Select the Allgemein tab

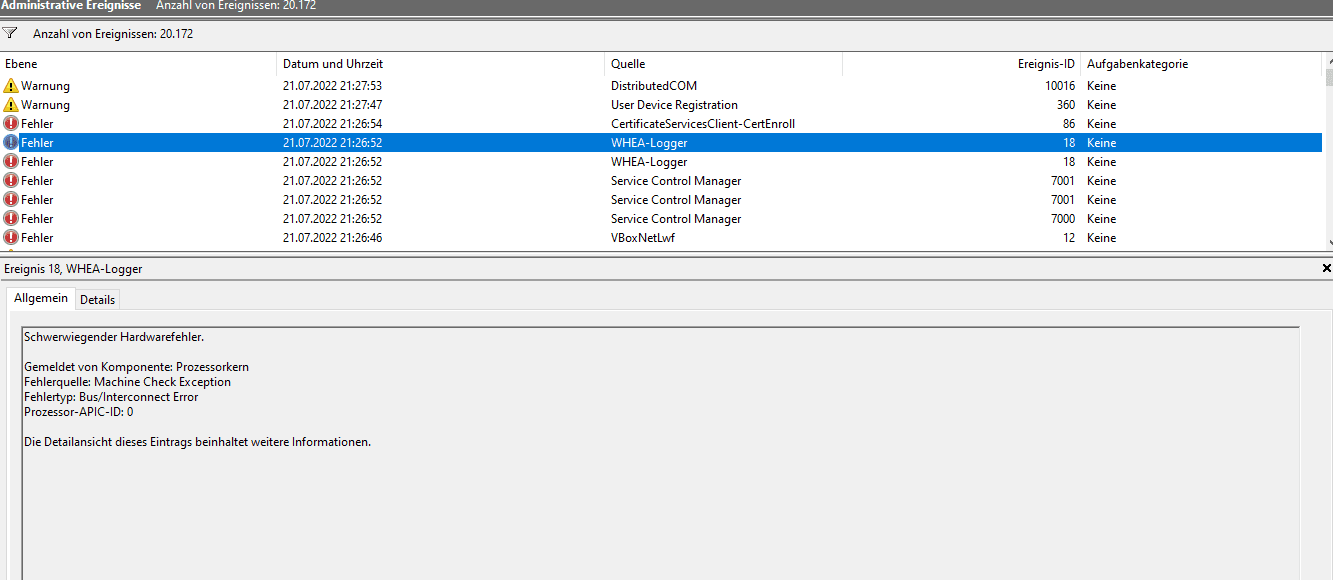pos(41,299)
